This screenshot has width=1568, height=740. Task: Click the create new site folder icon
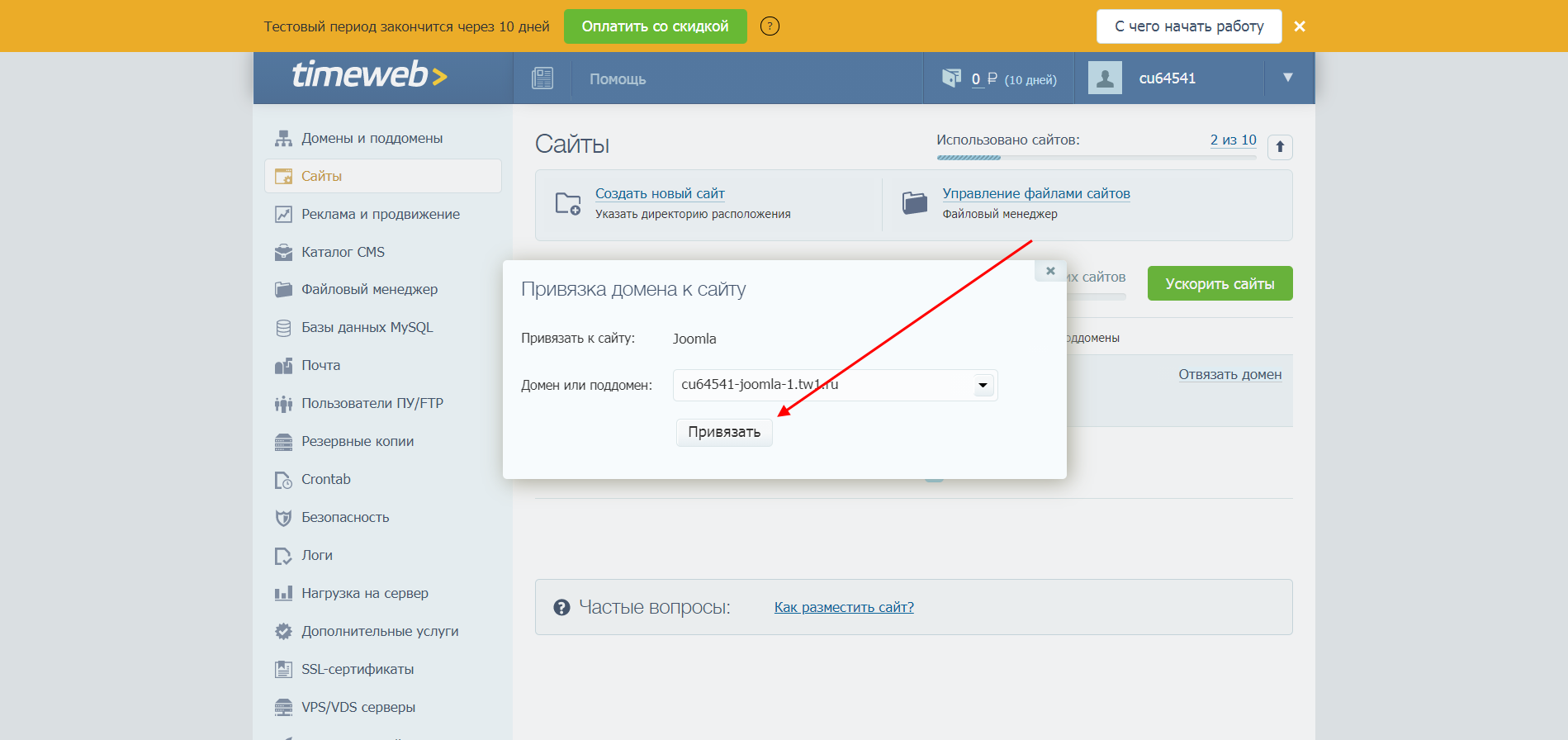tap(568, 203)
